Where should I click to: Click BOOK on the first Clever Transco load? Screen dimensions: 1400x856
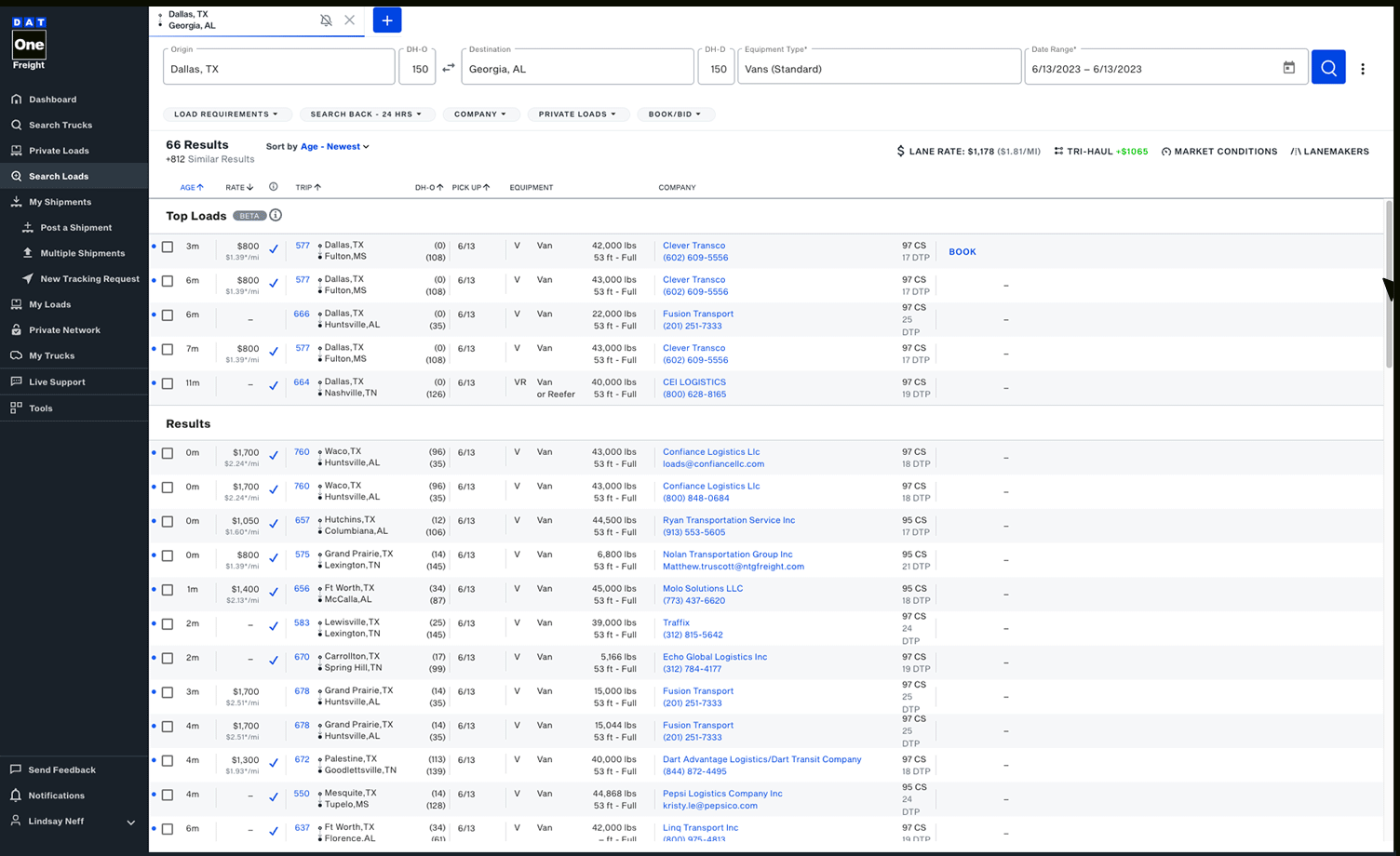(x=962, y=252)
